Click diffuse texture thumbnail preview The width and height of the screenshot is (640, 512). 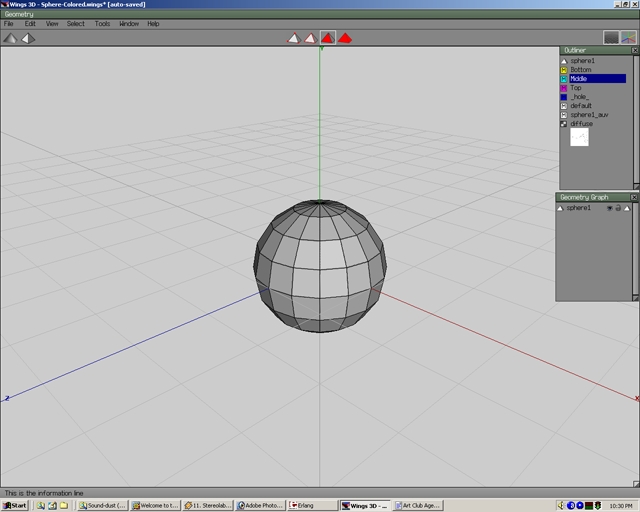tap(579, 137)
